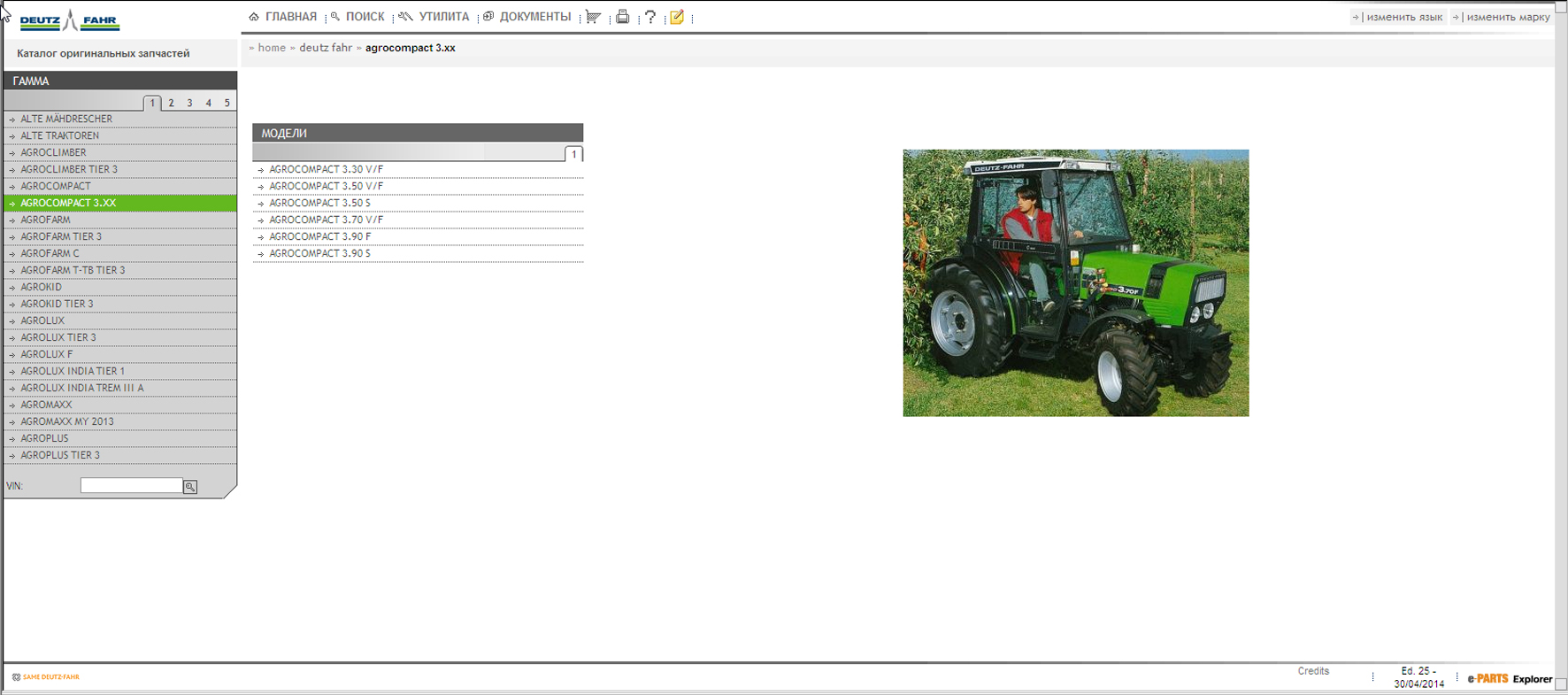Select AGROCOMPACT 3.90 S model

(x=319, y=253)
